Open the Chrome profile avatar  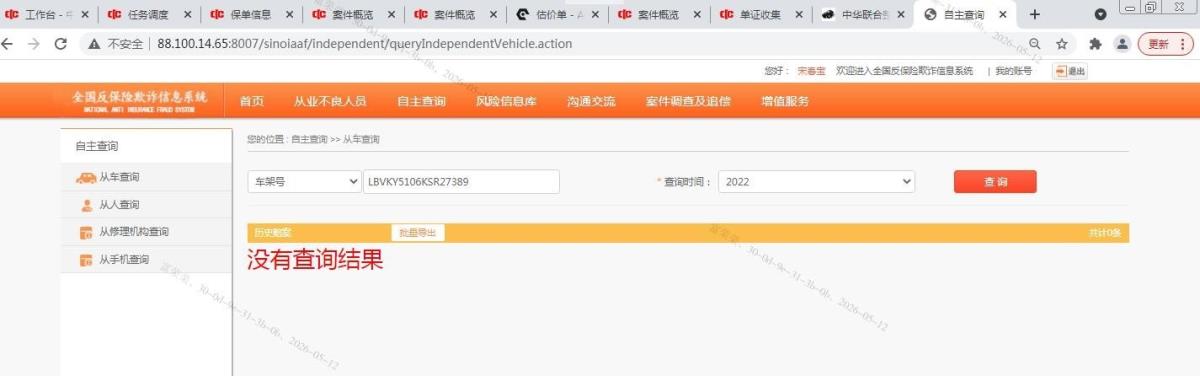point(1123,44)
